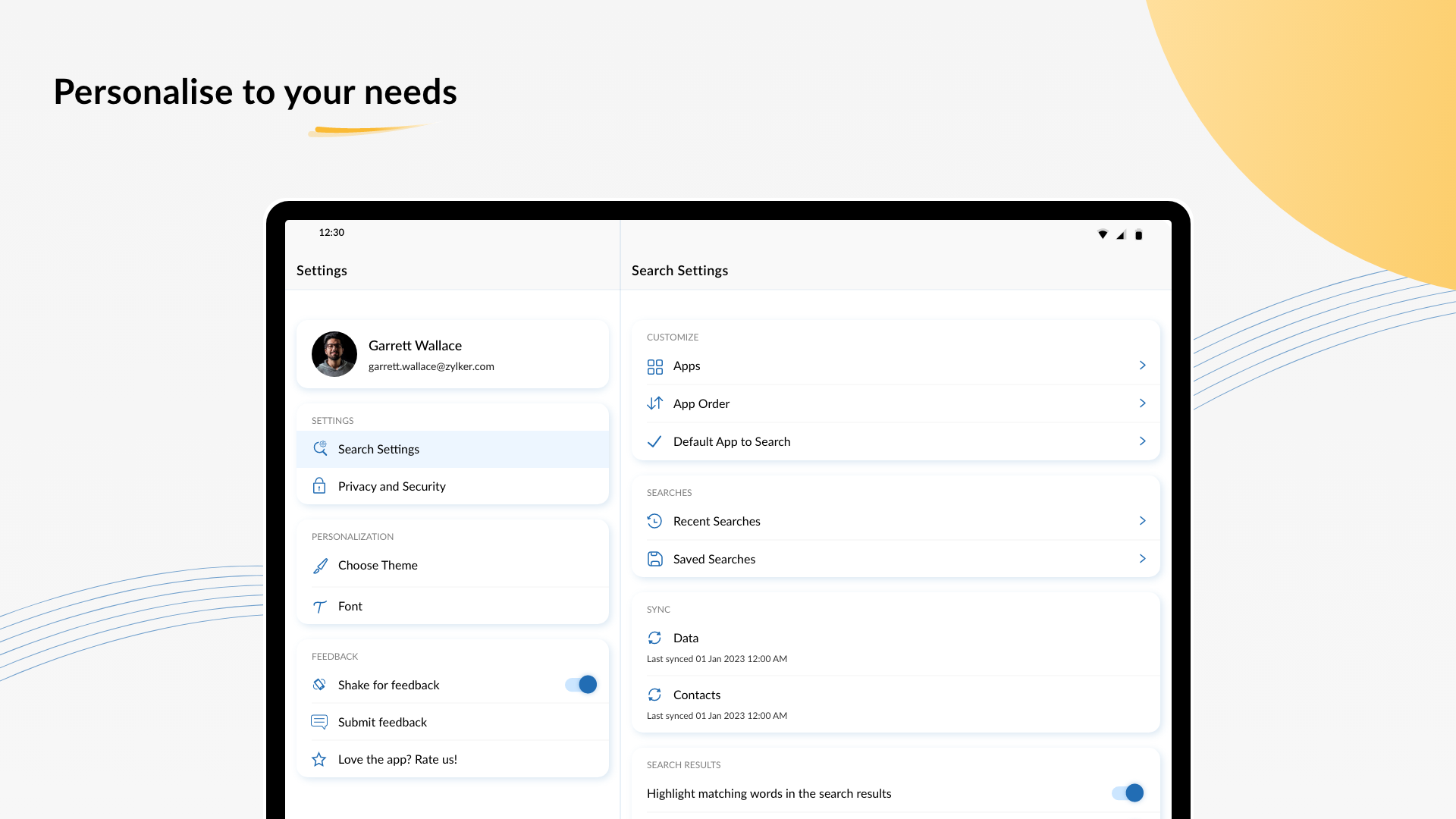The image size is (1456, 819).
Task: Click the Data last synced timestamp
Action: (717, 659)
